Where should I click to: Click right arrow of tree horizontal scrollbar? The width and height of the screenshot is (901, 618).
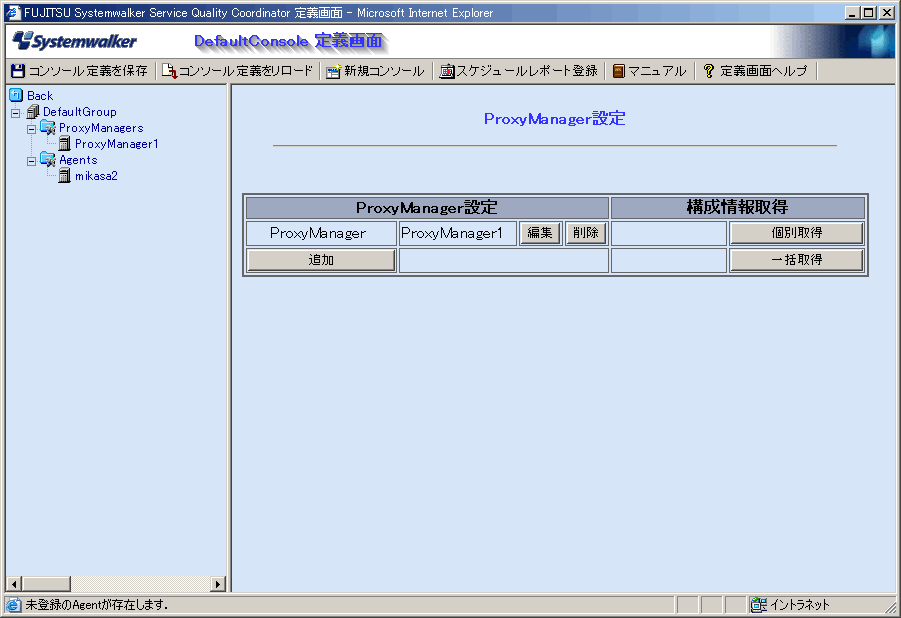coord(218,584)
